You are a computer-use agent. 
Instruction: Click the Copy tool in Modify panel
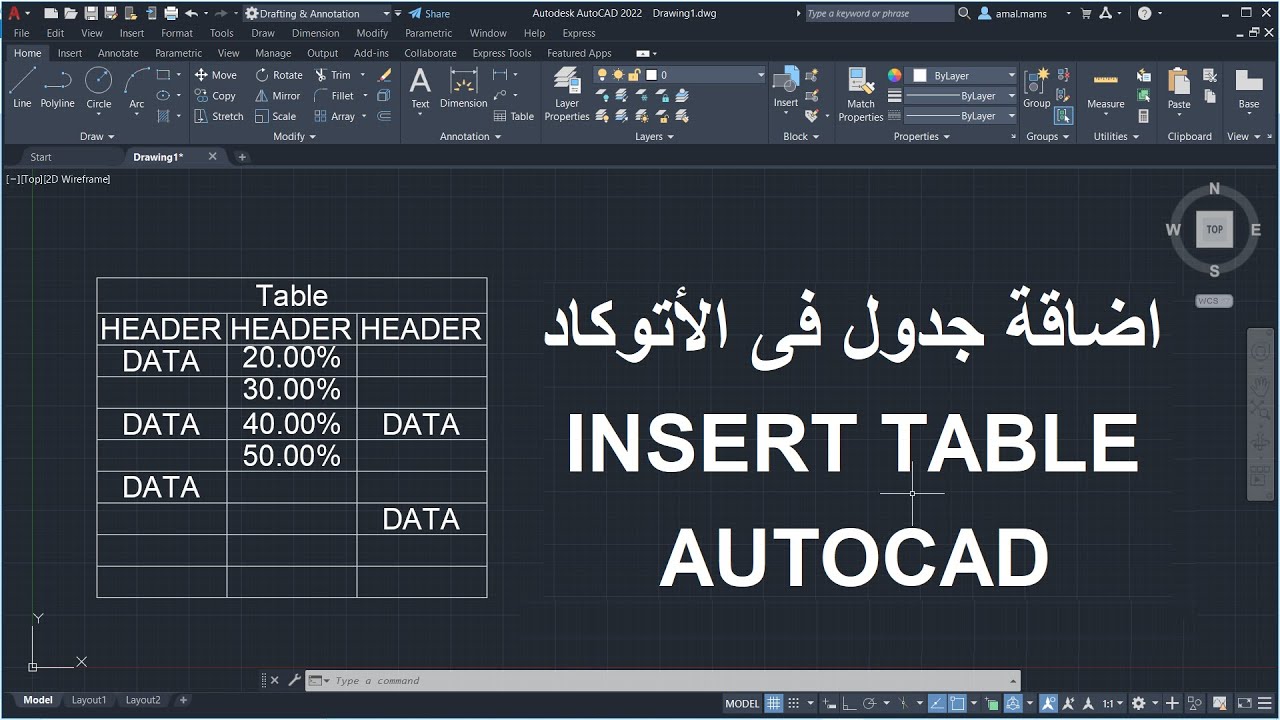(215, 96)
